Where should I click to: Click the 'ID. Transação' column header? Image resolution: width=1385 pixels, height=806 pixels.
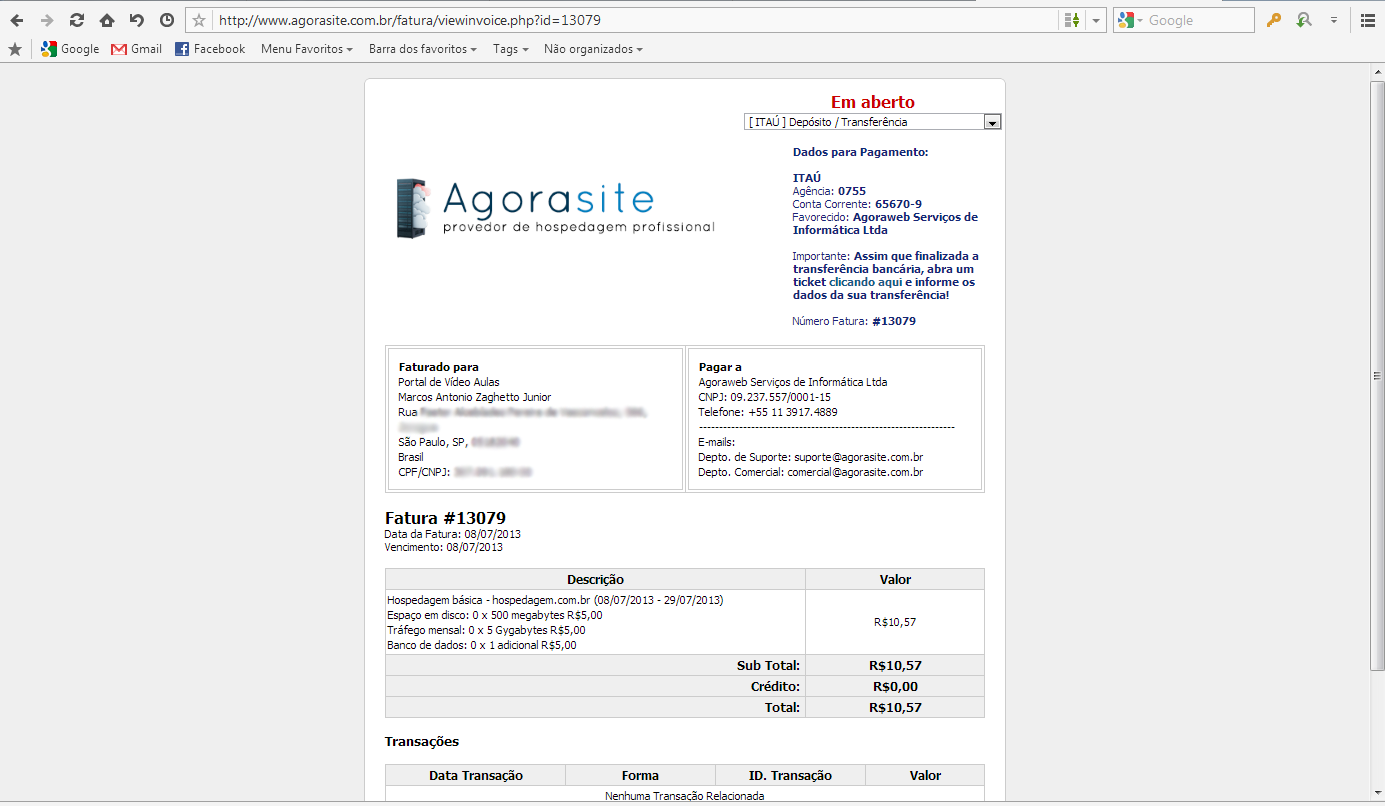(x=790, y=775)
